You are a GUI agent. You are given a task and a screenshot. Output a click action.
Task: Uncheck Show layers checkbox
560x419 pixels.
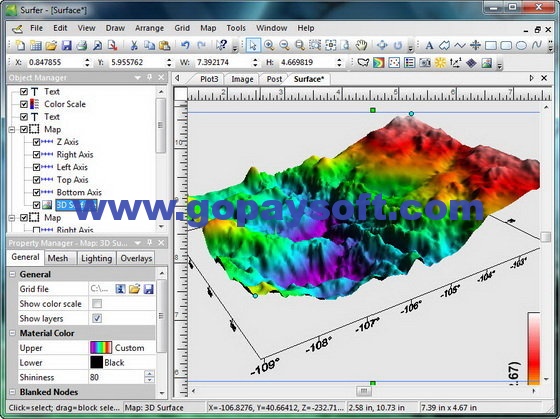coord(97,318)
